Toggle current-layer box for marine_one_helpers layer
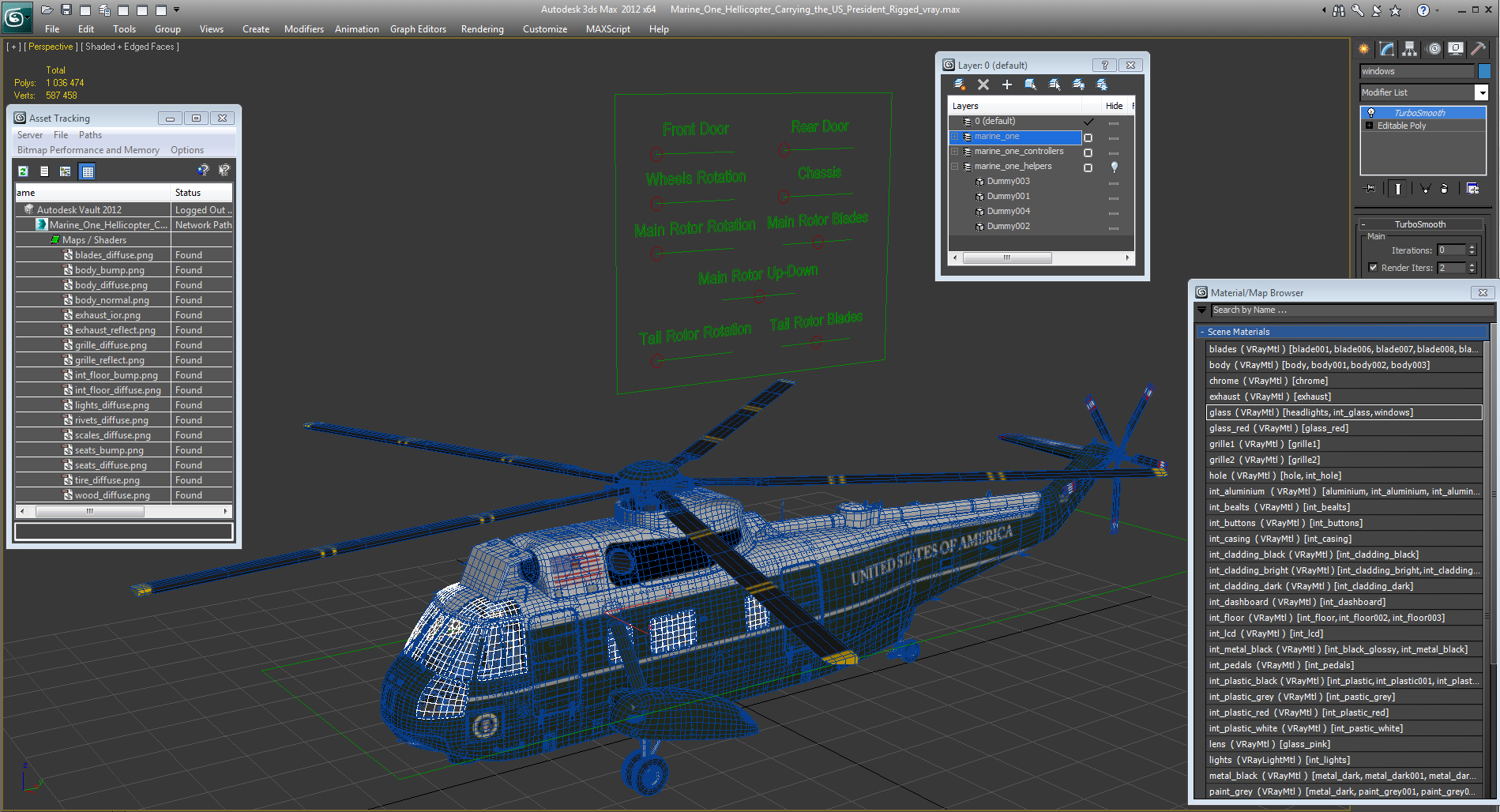 [1088, 167]
